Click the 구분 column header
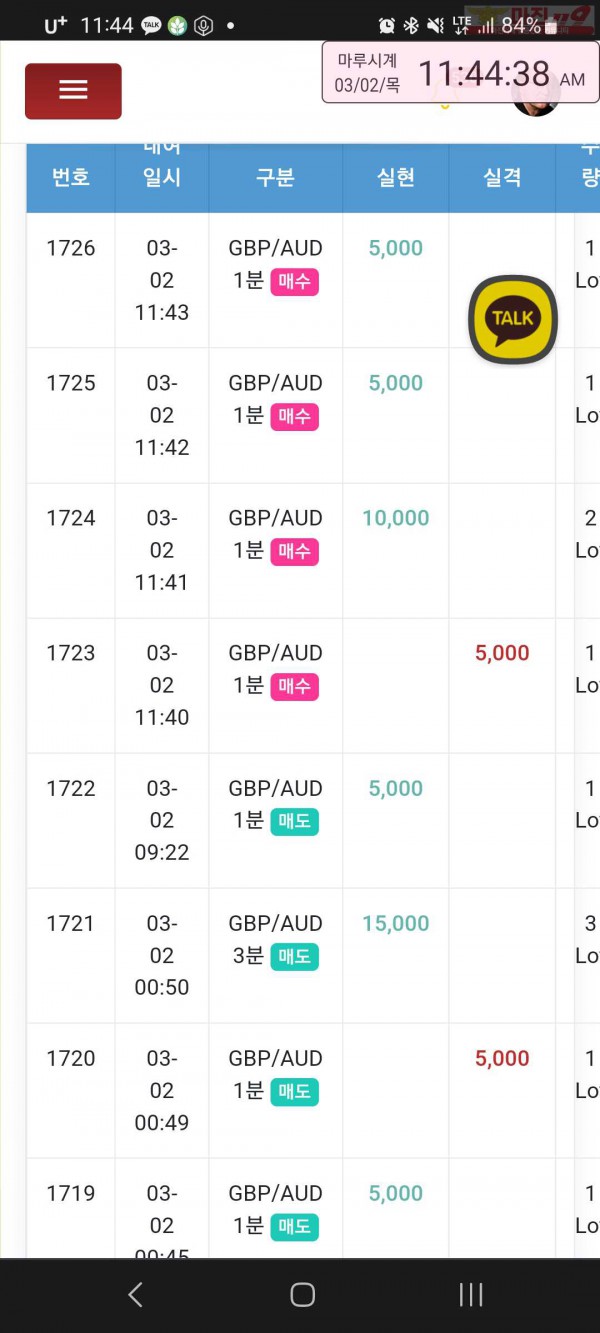600x1333 pixels. (275, 177)
